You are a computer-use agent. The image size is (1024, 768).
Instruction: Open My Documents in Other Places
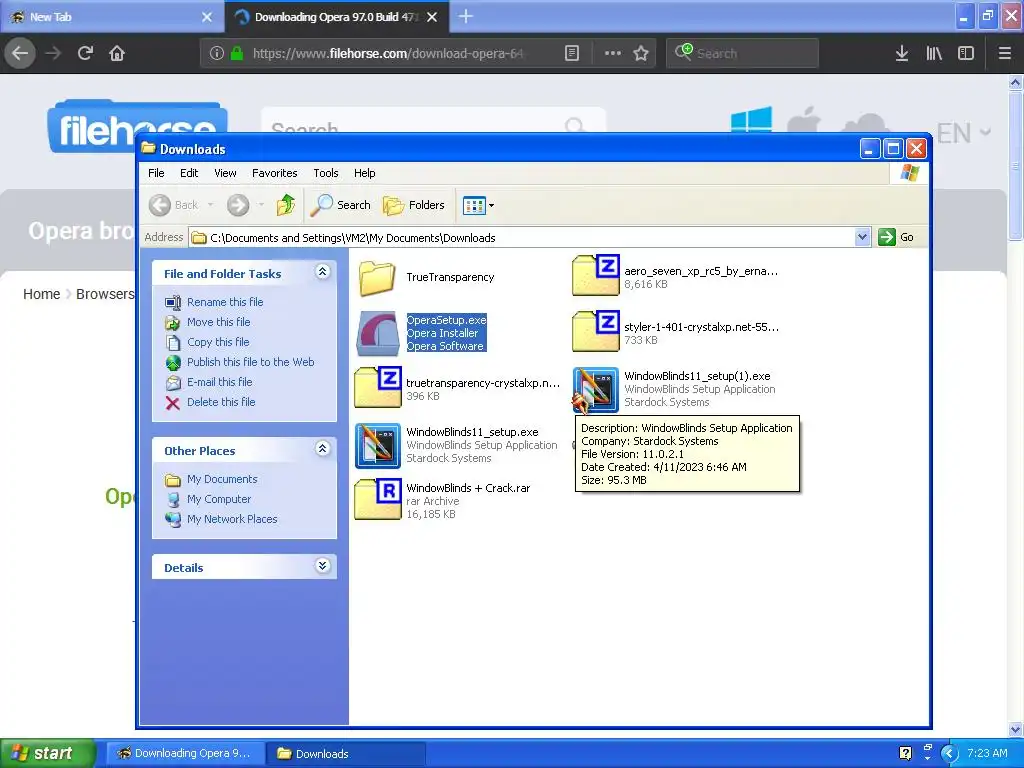pos(222,479)
